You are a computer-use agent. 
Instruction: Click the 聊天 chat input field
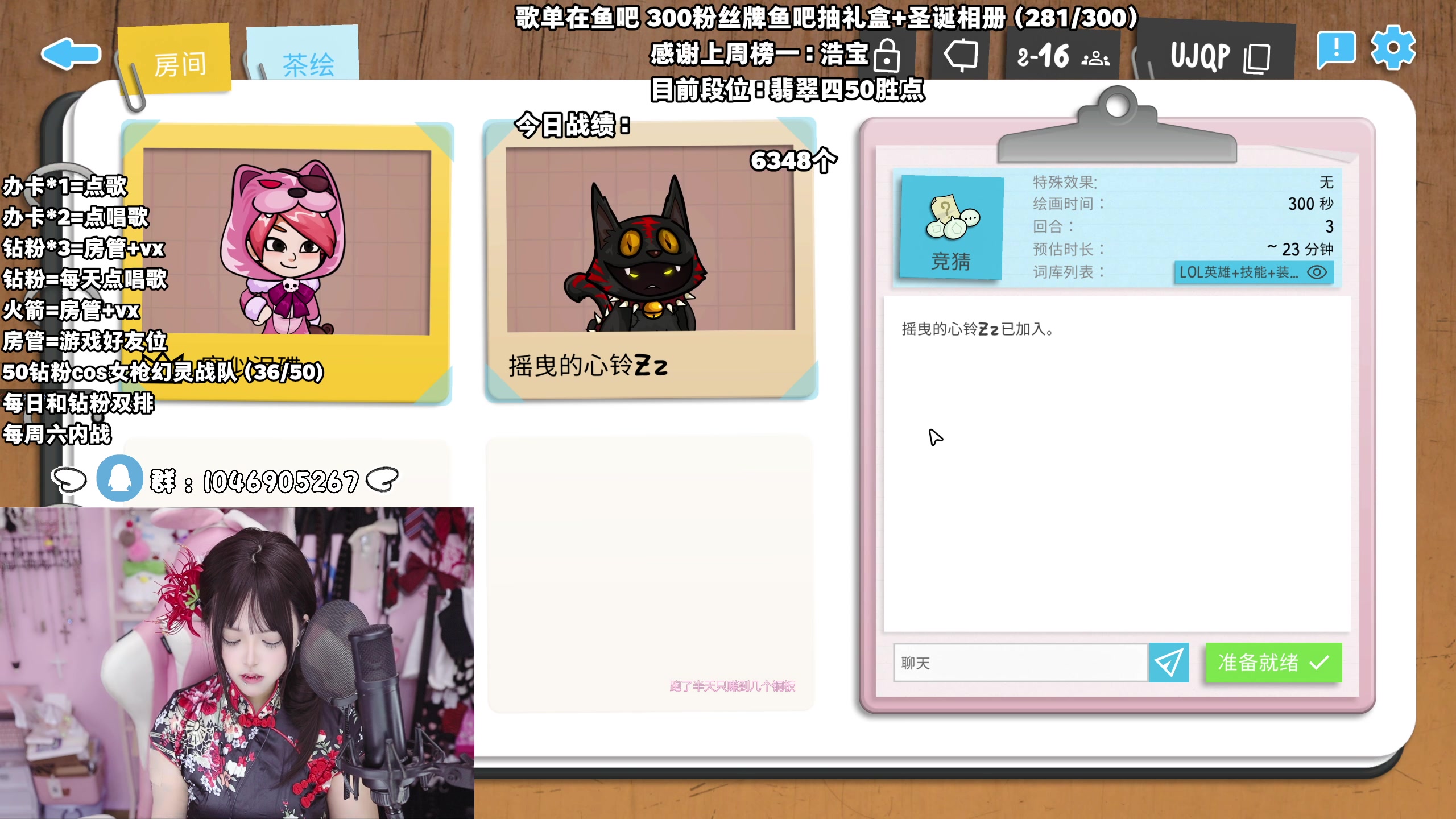point(1020,663)
